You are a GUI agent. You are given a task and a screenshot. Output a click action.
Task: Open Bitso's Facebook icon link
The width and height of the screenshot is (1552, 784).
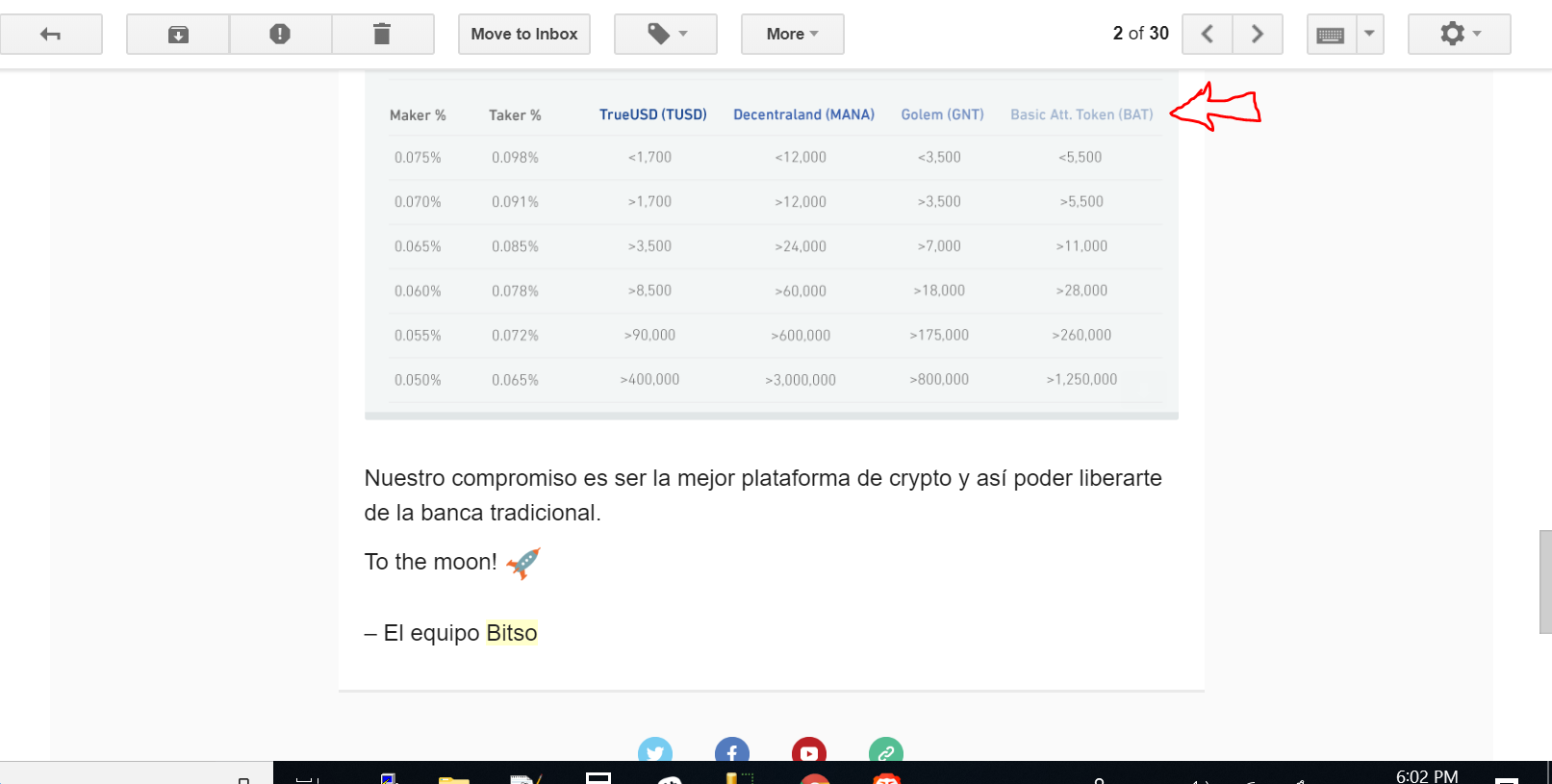point(732,750)
